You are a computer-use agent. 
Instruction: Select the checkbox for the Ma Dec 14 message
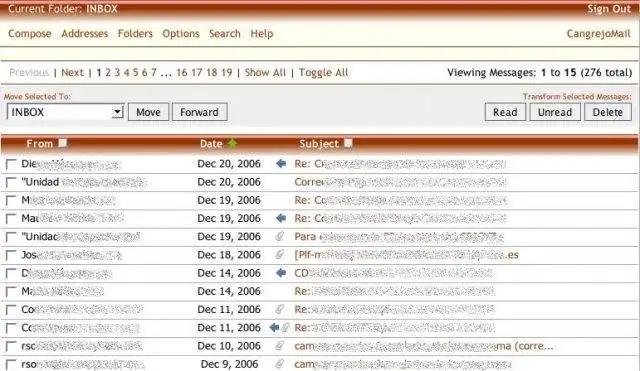coord(11,292)
